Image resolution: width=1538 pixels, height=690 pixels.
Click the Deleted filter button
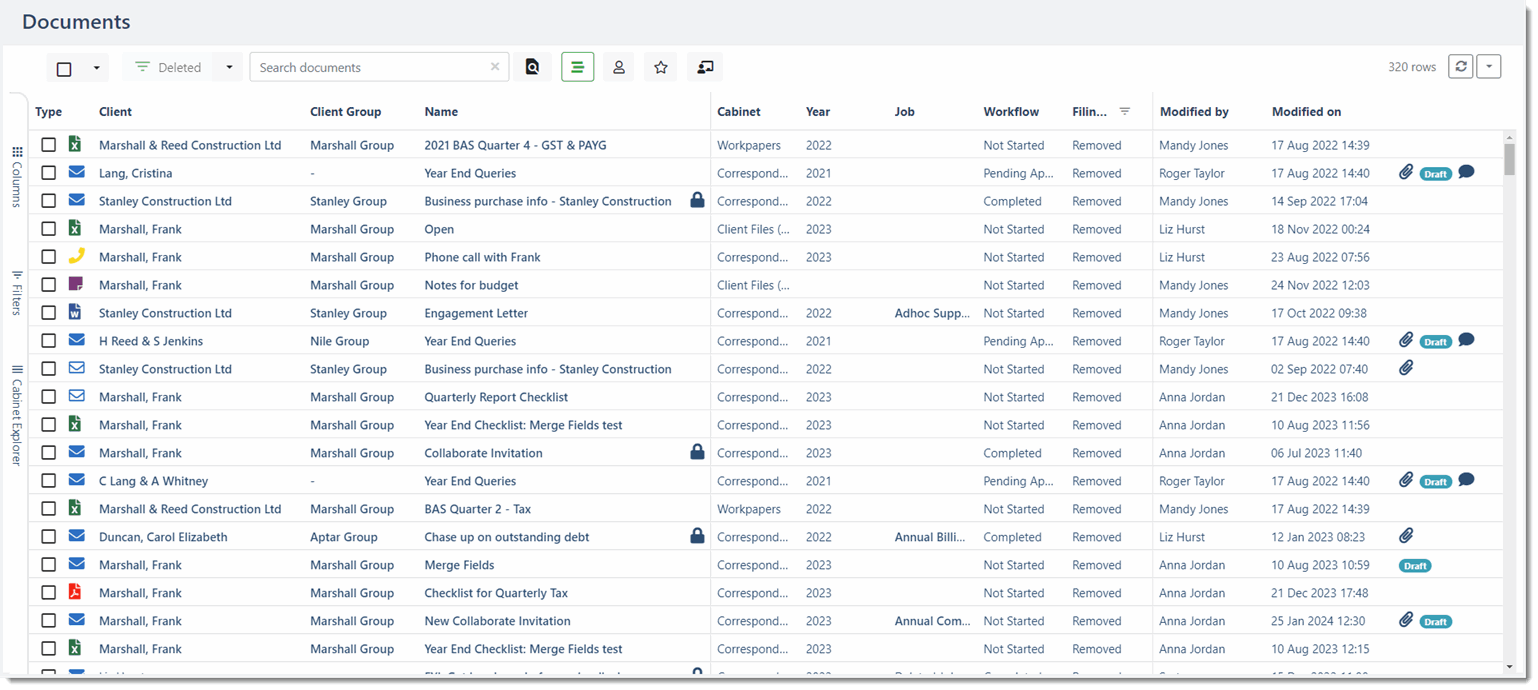coord(168,67)
